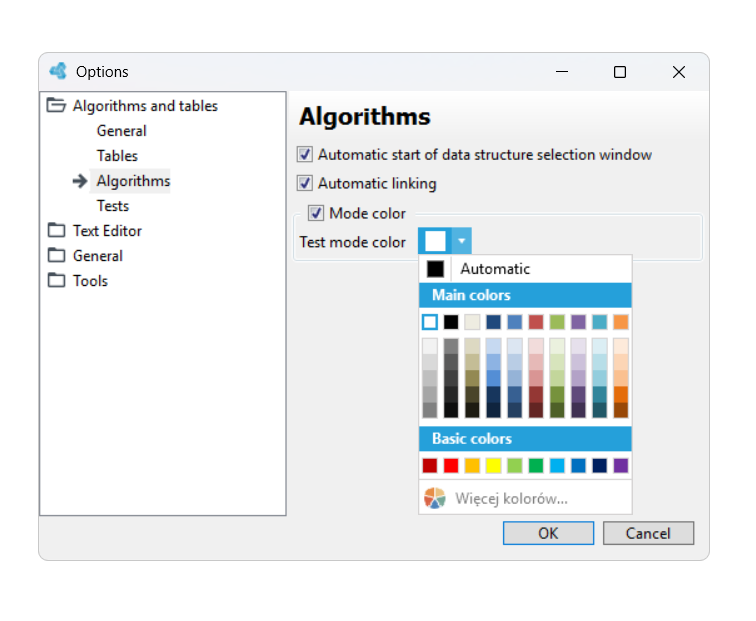The width and height of the screenshot is (756, 621).
Task: Pick the light green swatch in Basic colors
Action: [514, 465]
